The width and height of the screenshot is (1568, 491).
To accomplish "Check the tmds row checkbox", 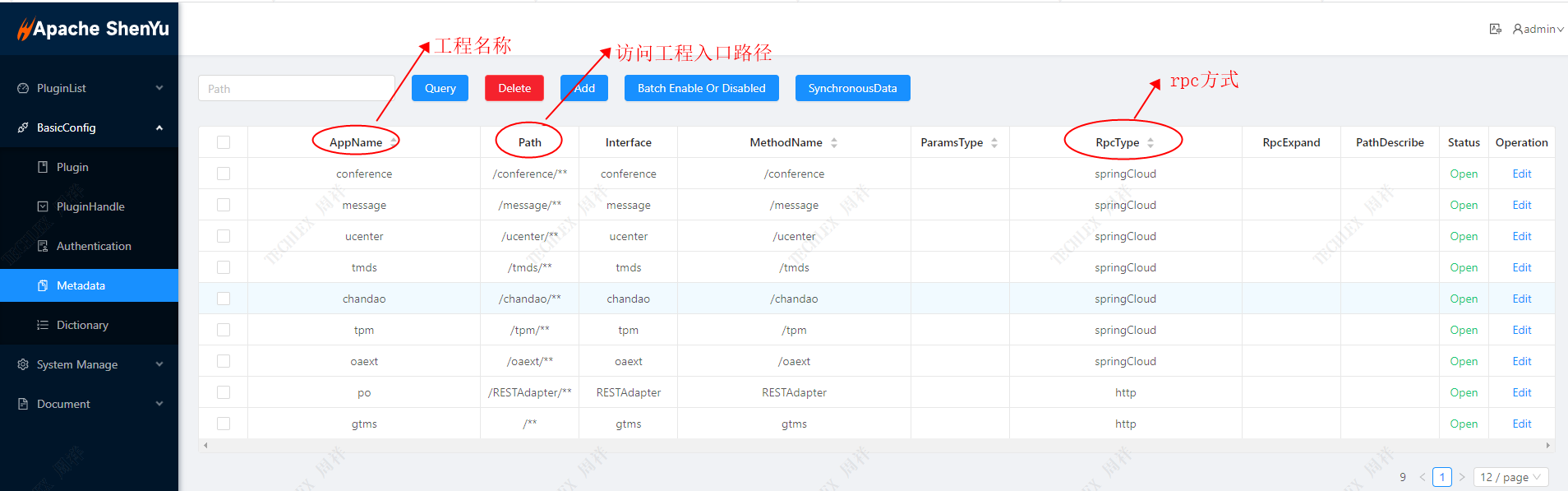I will click(224, 267).
